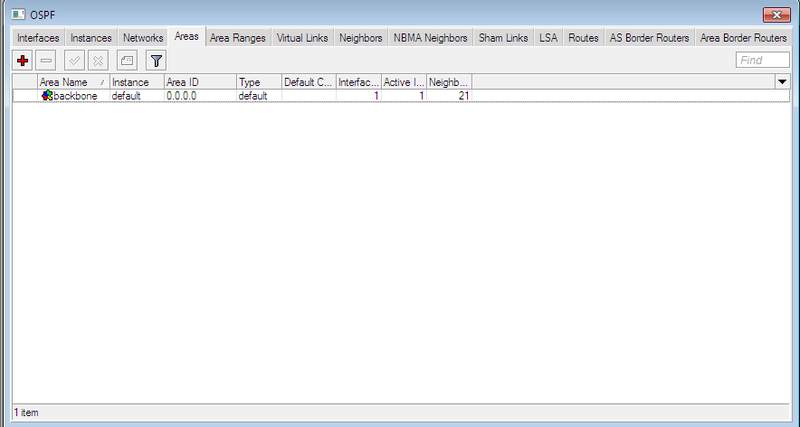The image size is (800, 427).
Task: Open the columns dropdown arrow
Action: coord(782,82)
